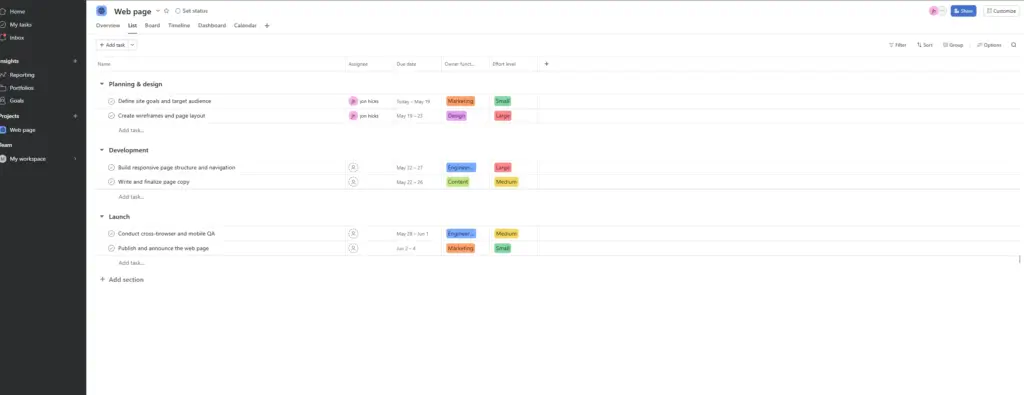Switch to the Calendar tab
Viewport: 1024px width, 395px height.
click(x=245, y=25)
